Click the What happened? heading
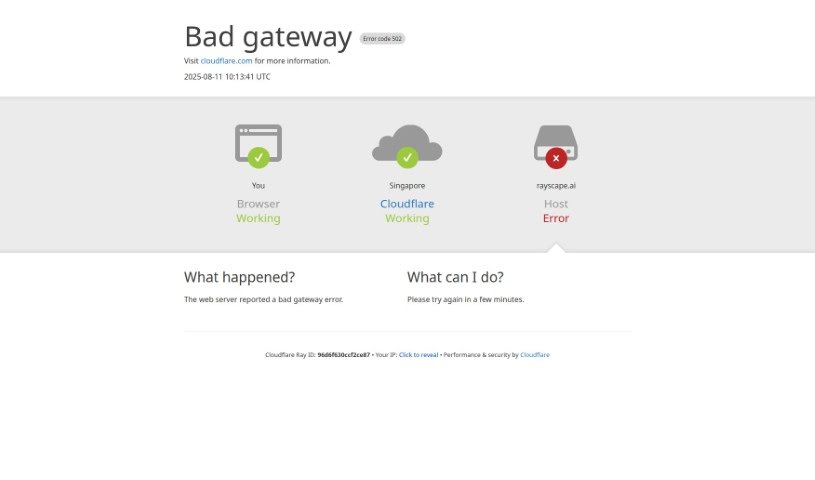 point(240,277)
